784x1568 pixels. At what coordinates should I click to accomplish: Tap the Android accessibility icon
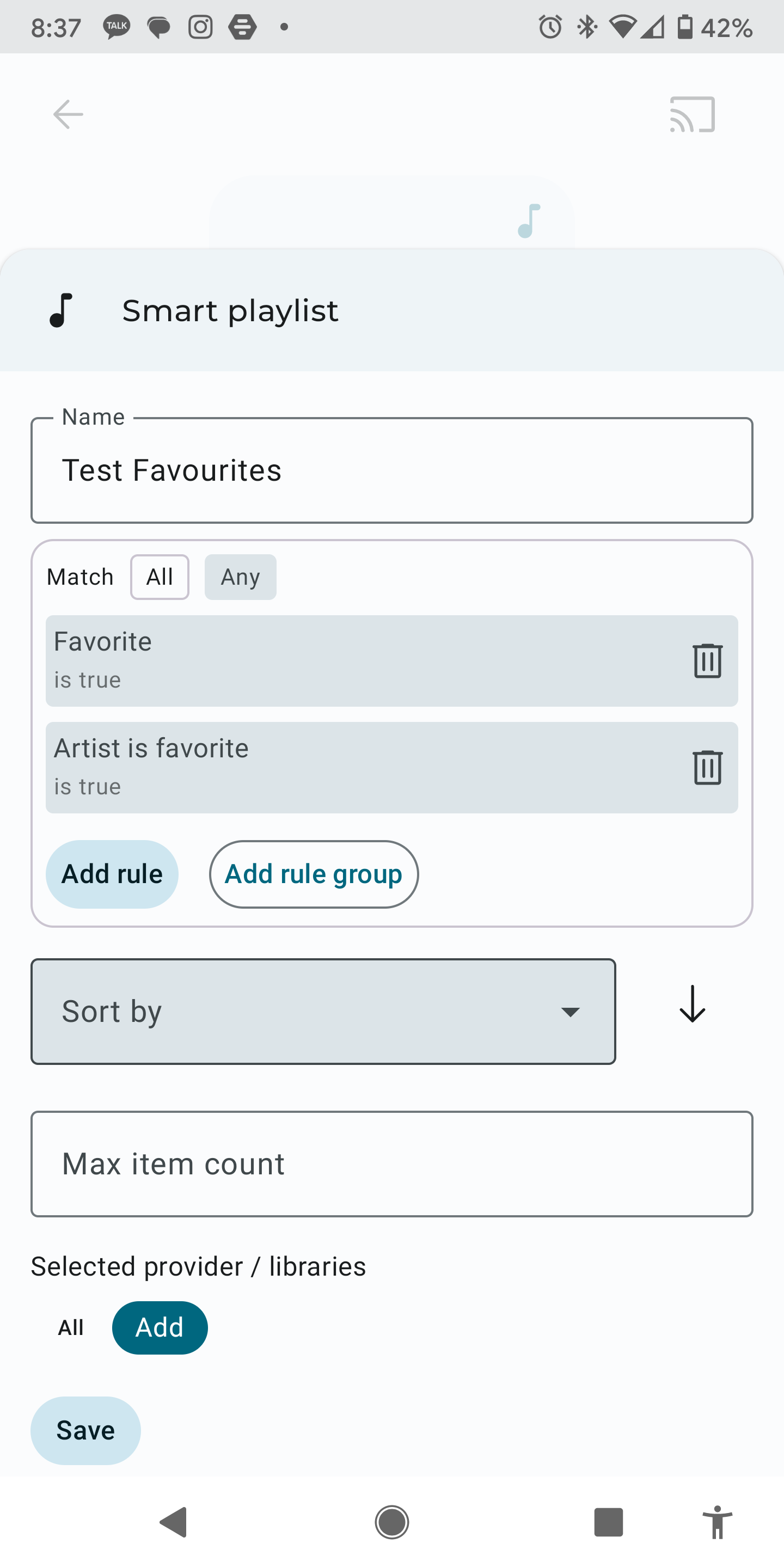click(717, 1522)
